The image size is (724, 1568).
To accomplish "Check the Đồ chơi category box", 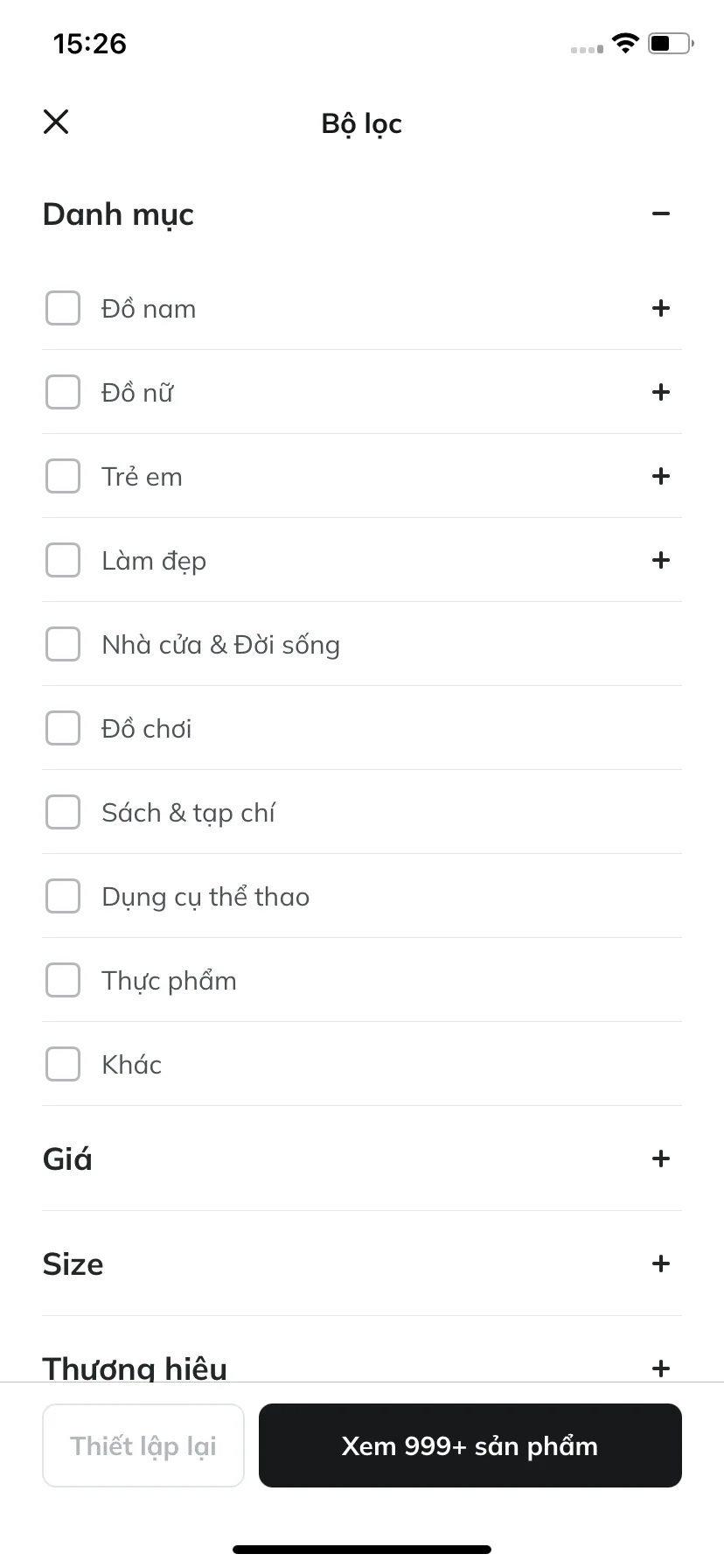I will click(63, 728).
